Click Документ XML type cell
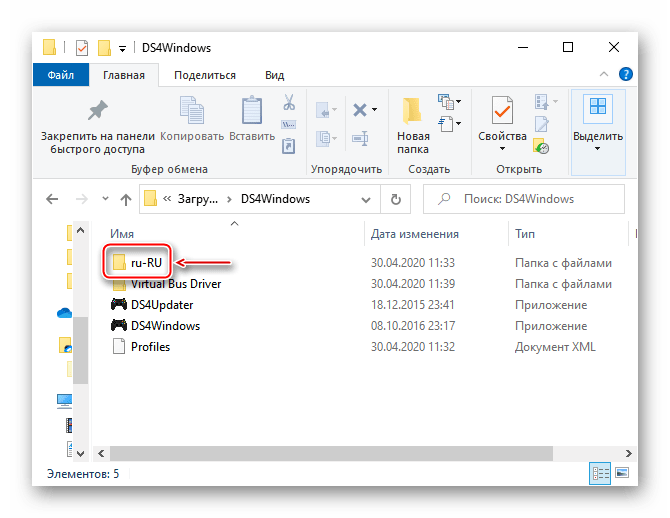This screenshot has width=670, height=518. [555, 347]
